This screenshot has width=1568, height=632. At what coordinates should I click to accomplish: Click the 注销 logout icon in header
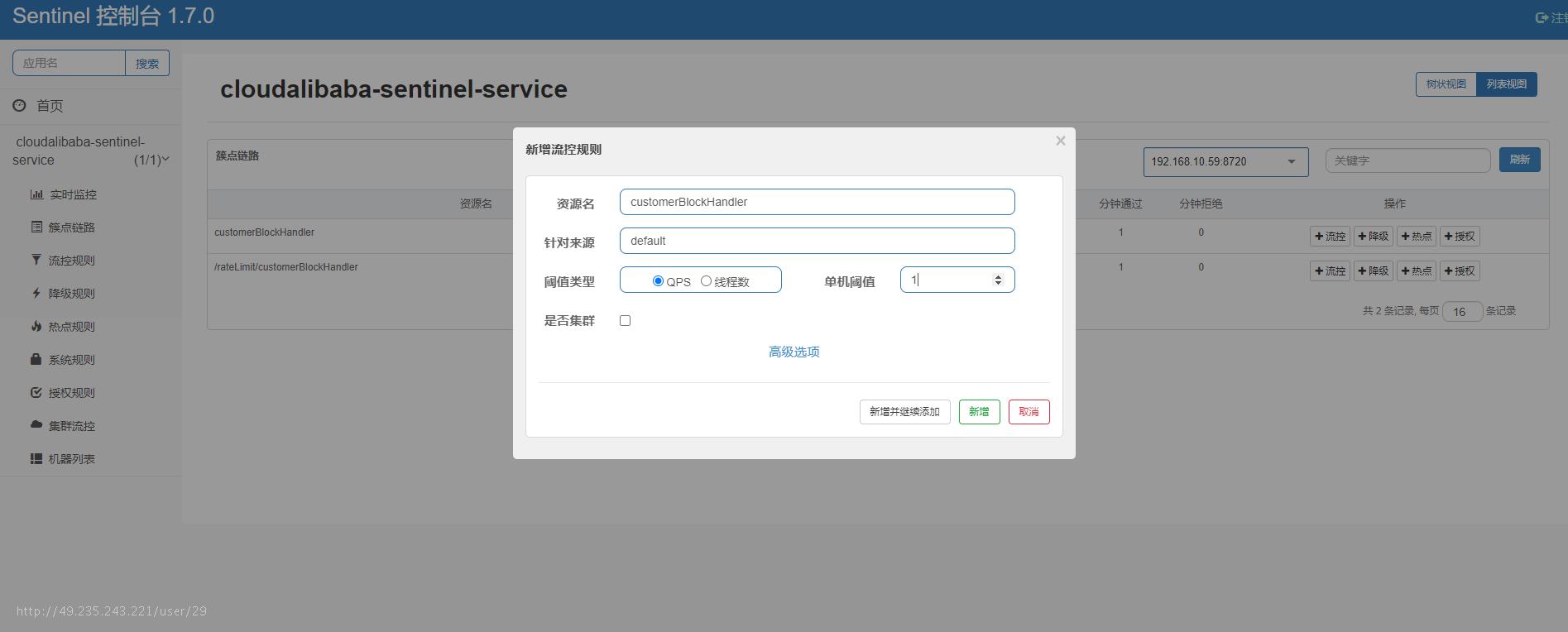[x=1542, y=17]
